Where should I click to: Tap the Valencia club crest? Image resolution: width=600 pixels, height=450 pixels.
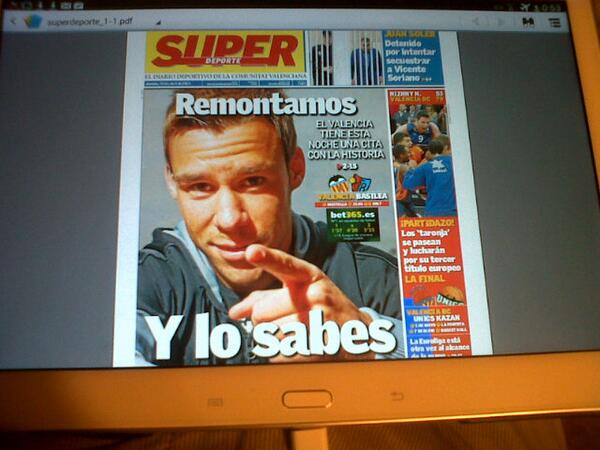(339, 184)
